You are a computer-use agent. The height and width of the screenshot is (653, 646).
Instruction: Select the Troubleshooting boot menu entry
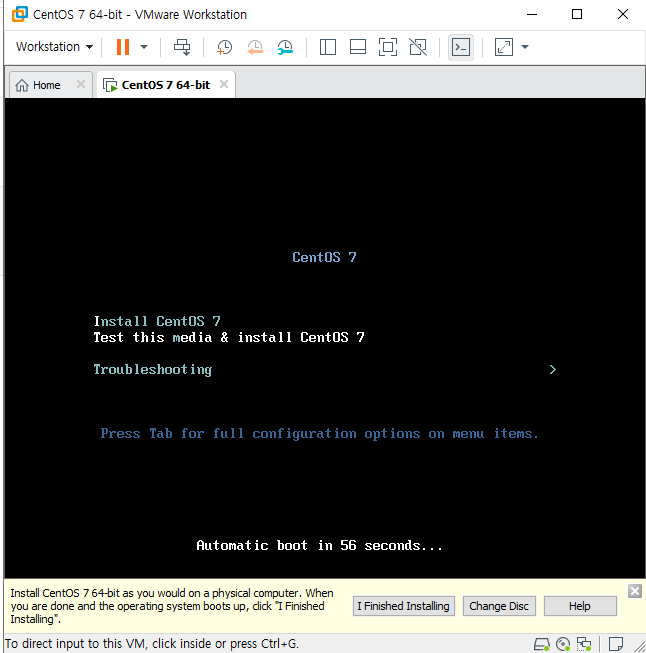click(x=153, y=369)
